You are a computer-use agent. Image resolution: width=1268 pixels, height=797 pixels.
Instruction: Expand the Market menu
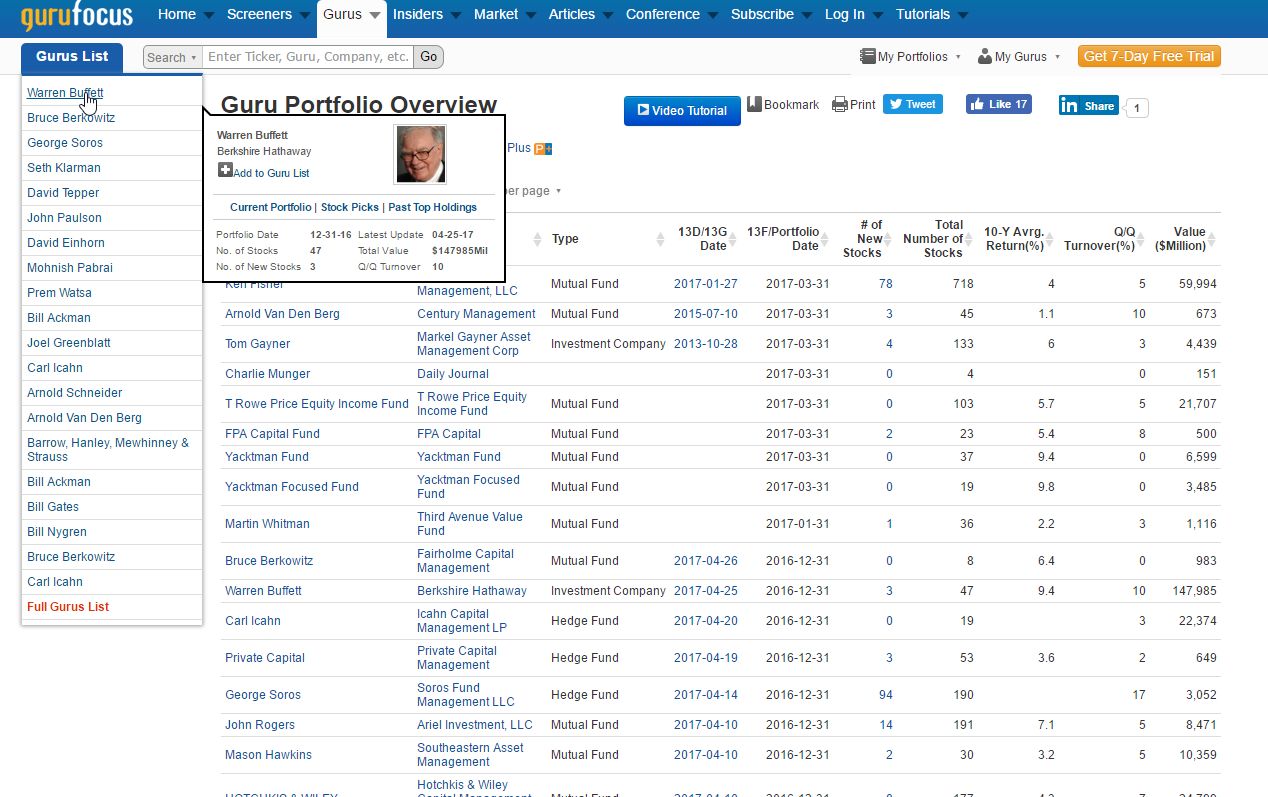pyautogui.click(x=505, y=15)
